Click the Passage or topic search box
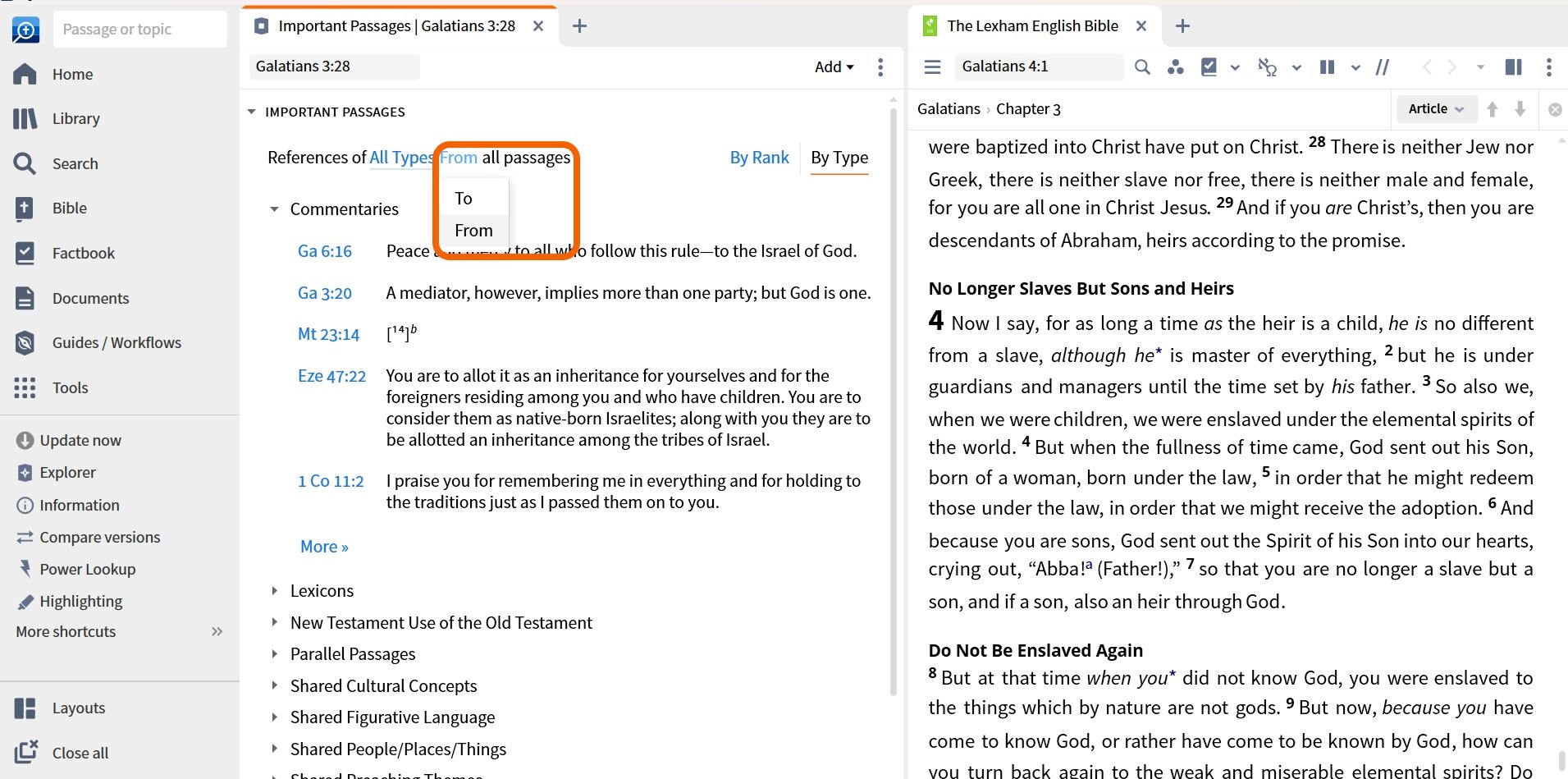 [139, 30]
